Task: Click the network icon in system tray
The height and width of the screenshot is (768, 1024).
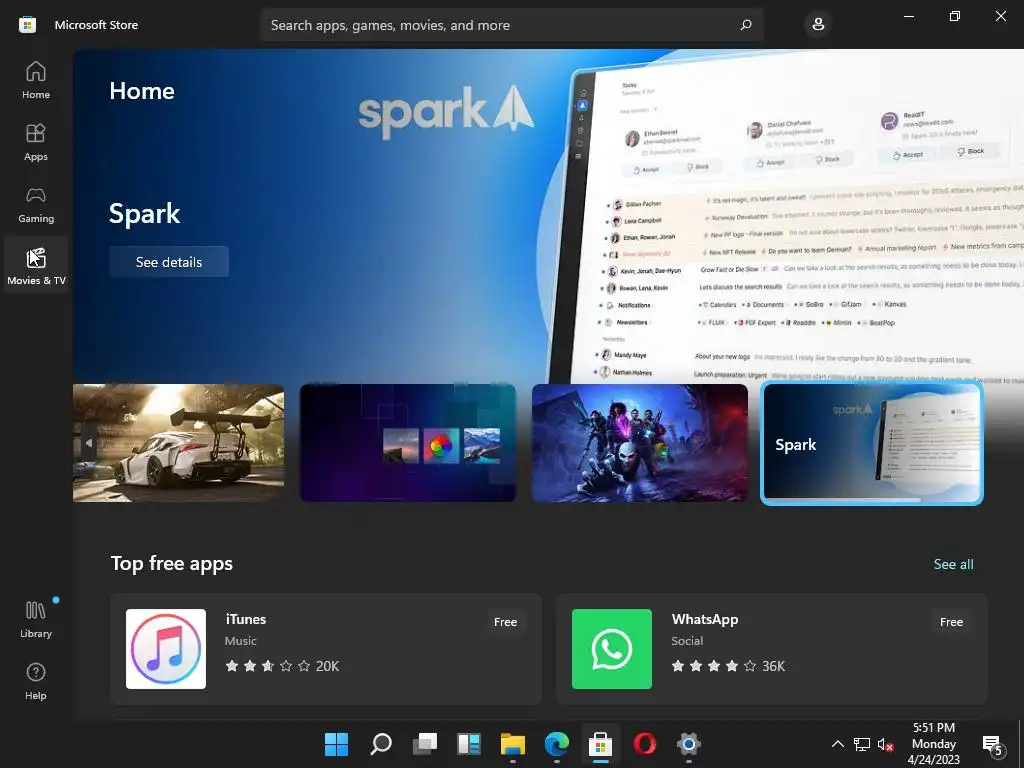Action: tap(862, 744)
